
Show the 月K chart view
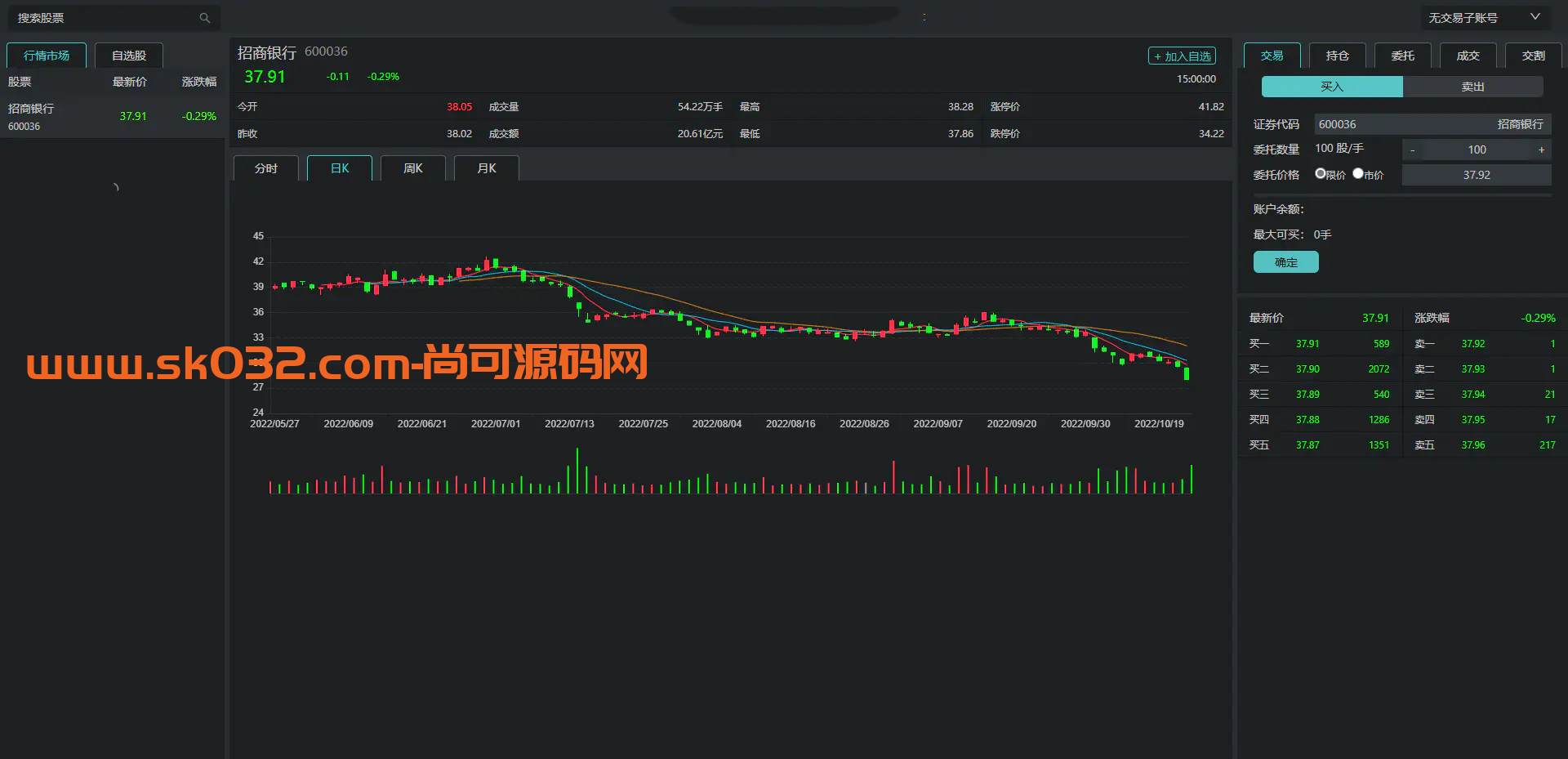click(487, 168)
